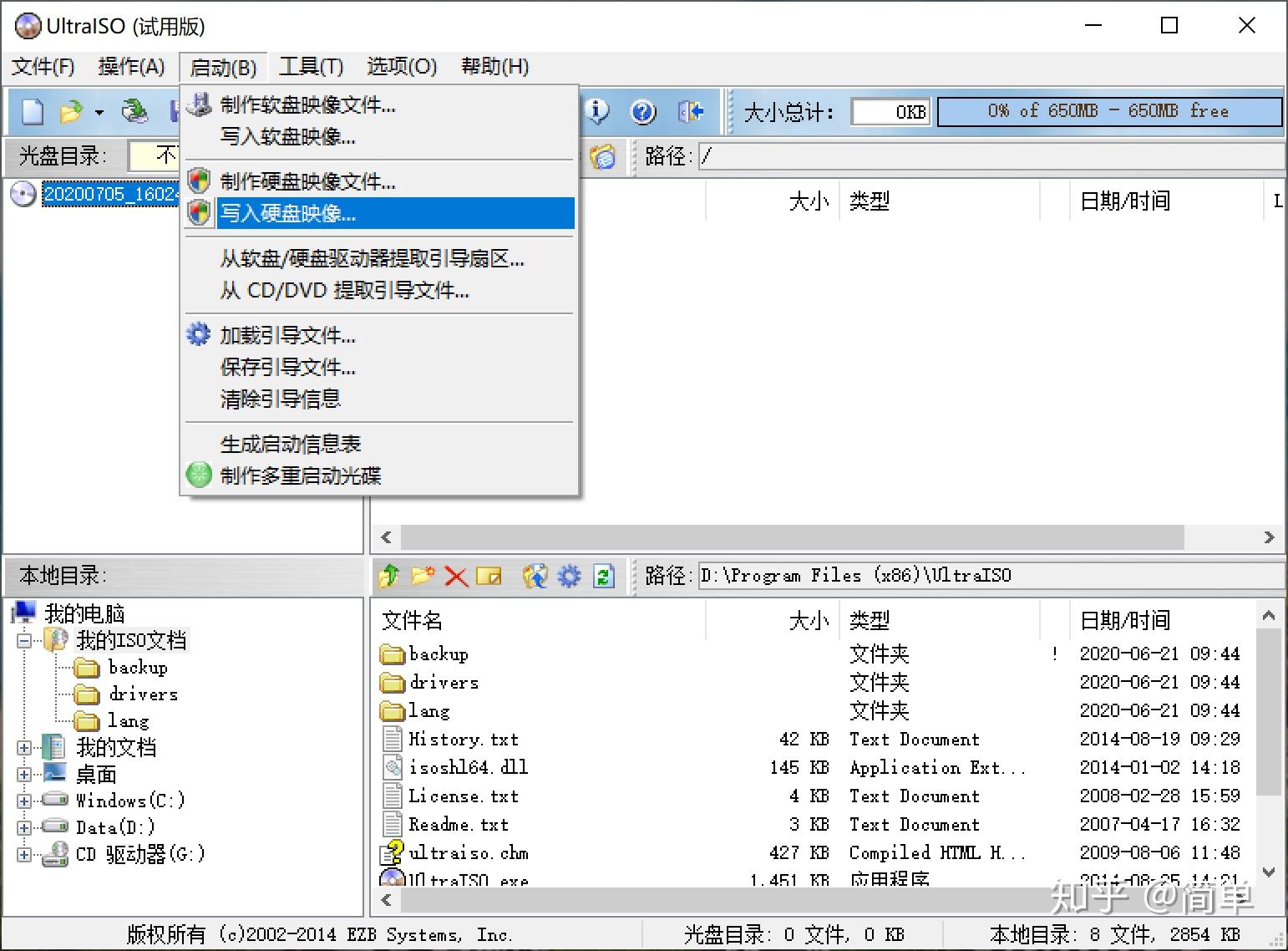Click the blue extract files icon
The height and width of the screenshot is (951, 1288).
click(x=535, y=576)
